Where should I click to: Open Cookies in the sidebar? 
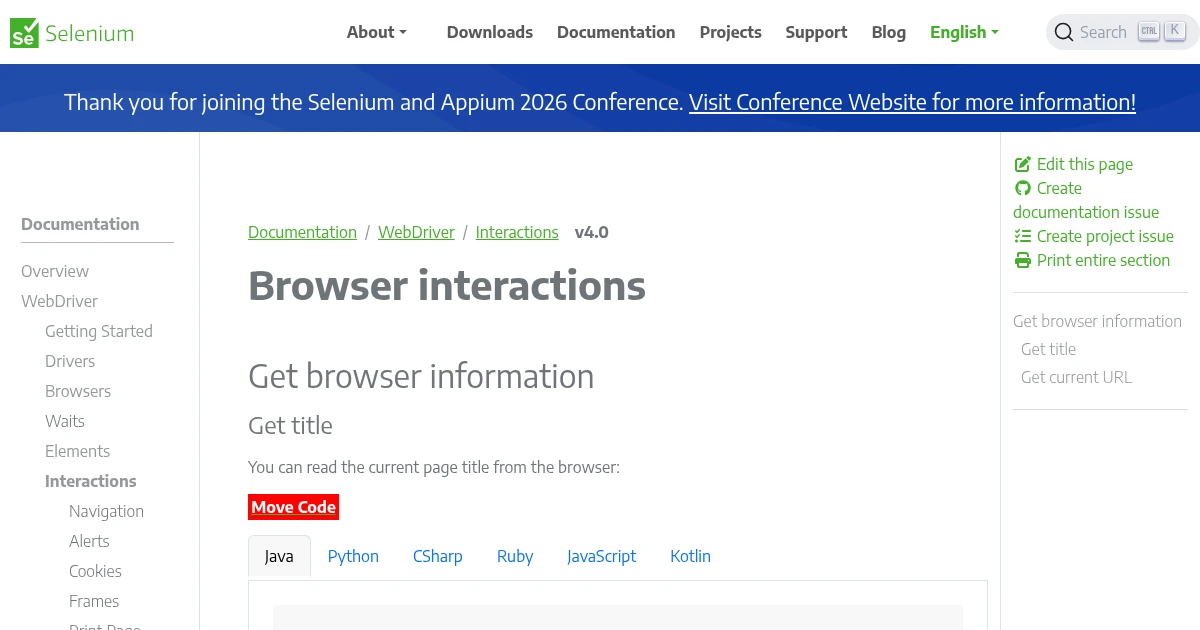pos(95,571)
